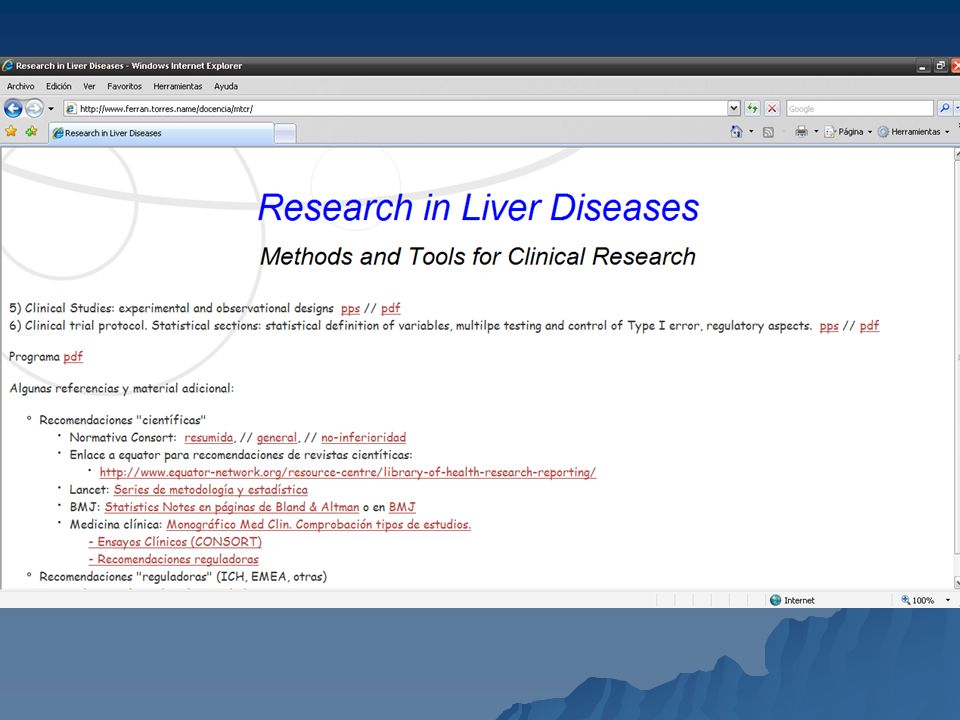Click the search magnifier icon
Image resolution: width=960 pixels, height=720 pixels.
[945, 108]
